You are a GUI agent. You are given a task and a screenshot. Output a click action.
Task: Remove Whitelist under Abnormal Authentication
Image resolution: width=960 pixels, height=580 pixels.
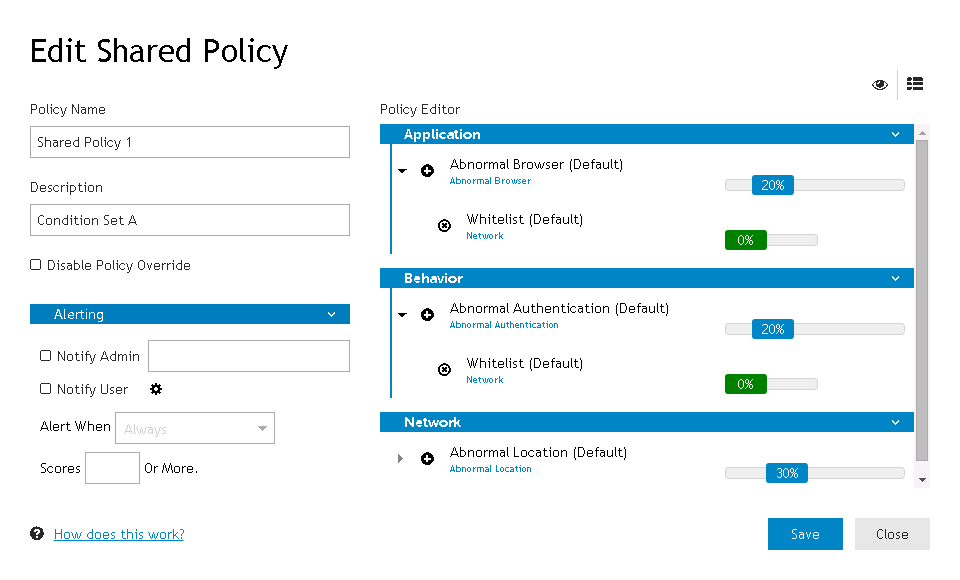coord(445,370)
